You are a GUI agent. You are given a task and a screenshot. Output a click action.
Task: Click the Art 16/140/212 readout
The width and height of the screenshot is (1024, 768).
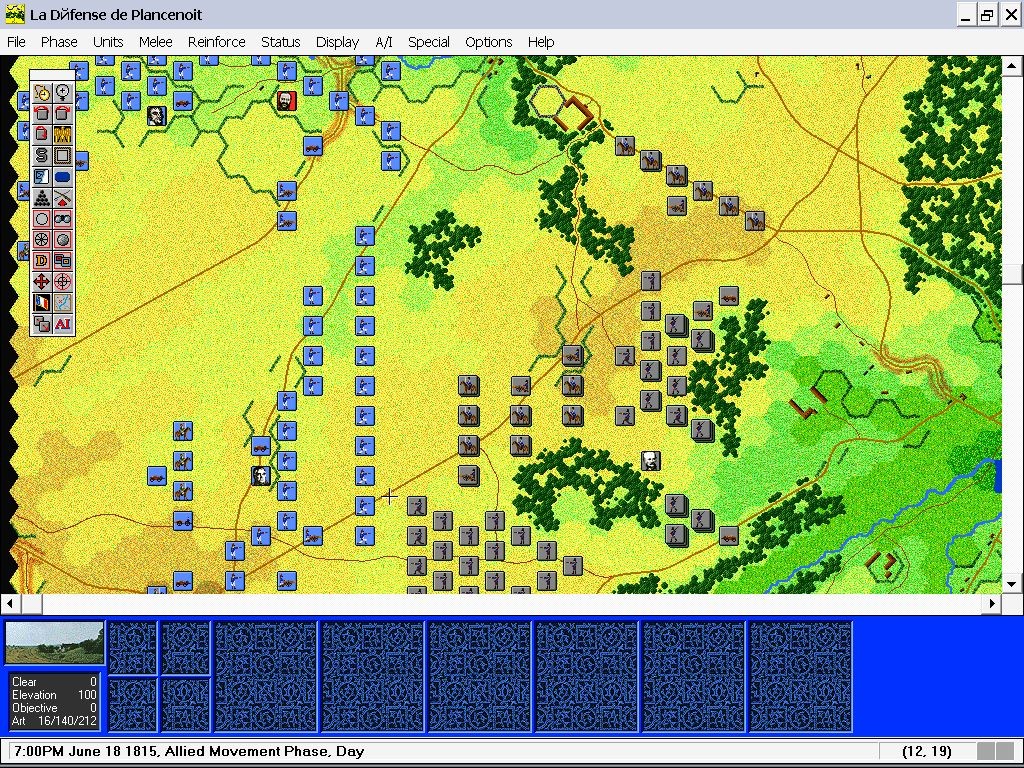pos(54,721)
